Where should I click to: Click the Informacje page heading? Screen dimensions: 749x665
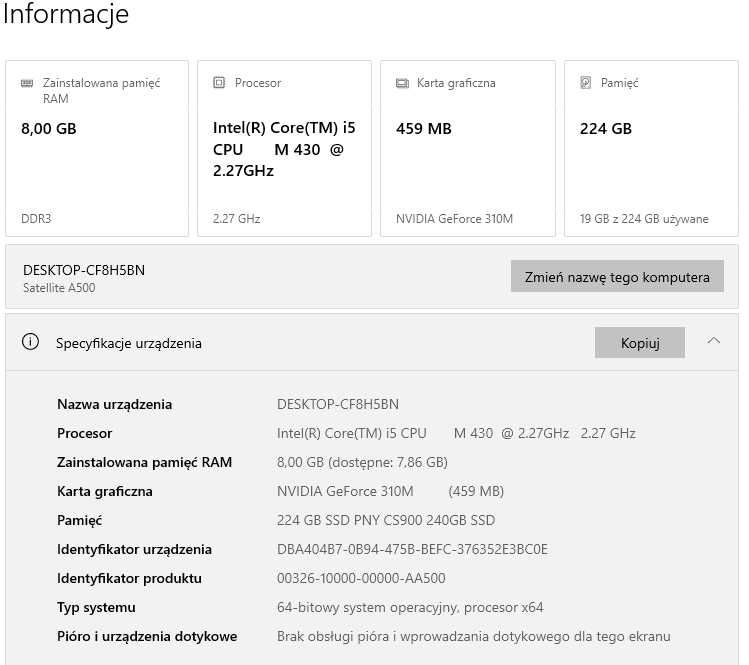pyautogui.click(x=66, y=15)
